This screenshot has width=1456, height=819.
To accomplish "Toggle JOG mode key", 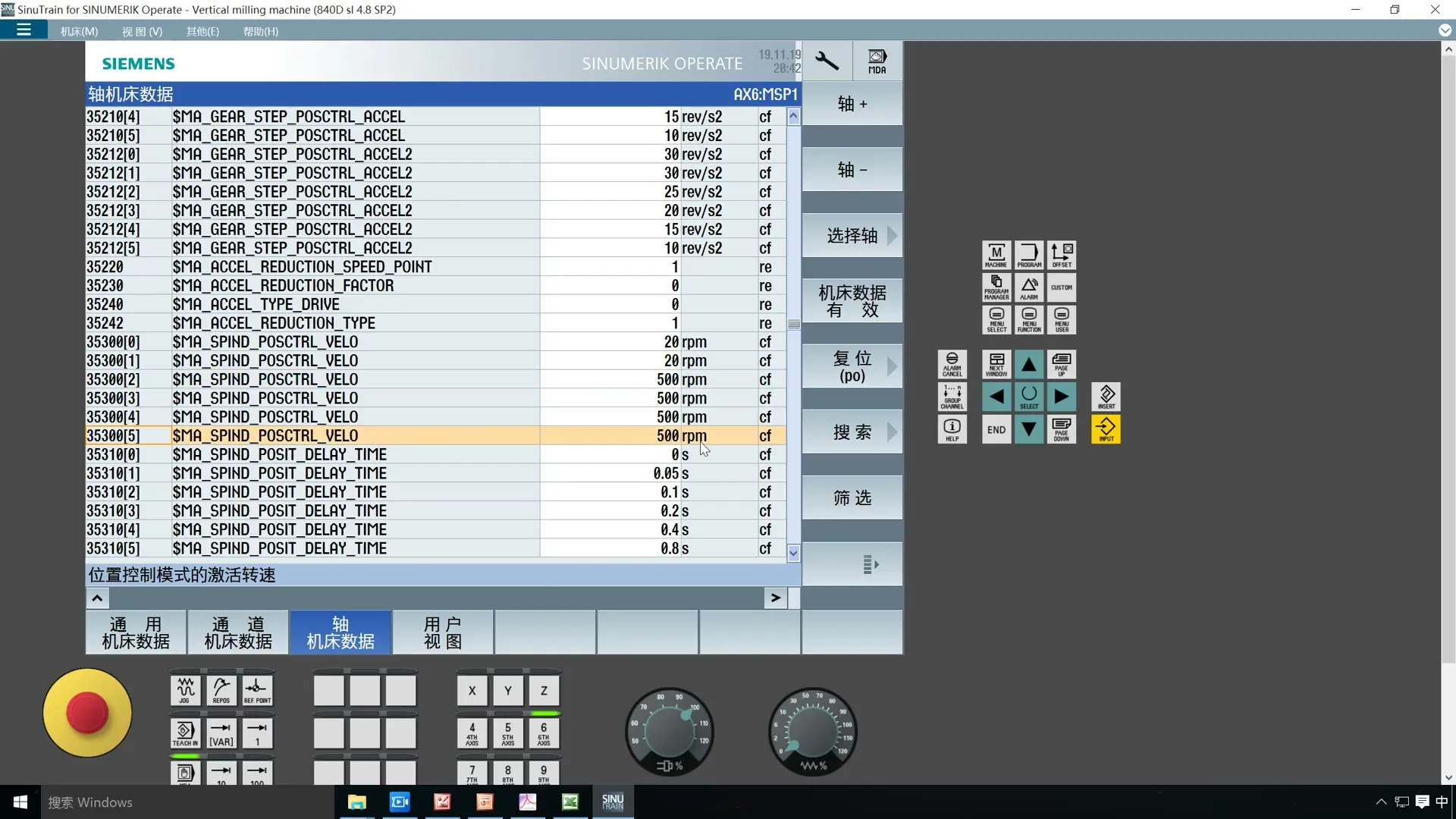I will pyautogui.click(x=185, y=690).
